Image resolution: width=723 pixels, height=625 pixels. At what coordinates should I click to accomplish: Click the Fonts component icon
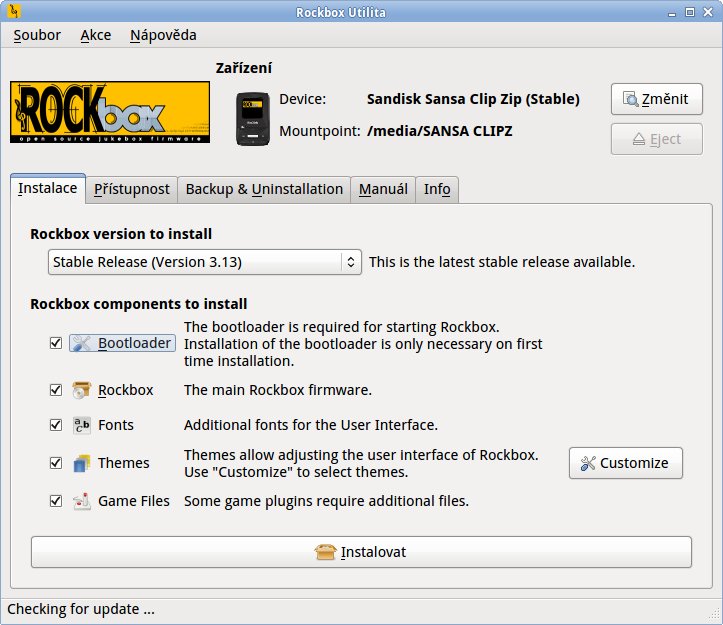tap(82, 425)
